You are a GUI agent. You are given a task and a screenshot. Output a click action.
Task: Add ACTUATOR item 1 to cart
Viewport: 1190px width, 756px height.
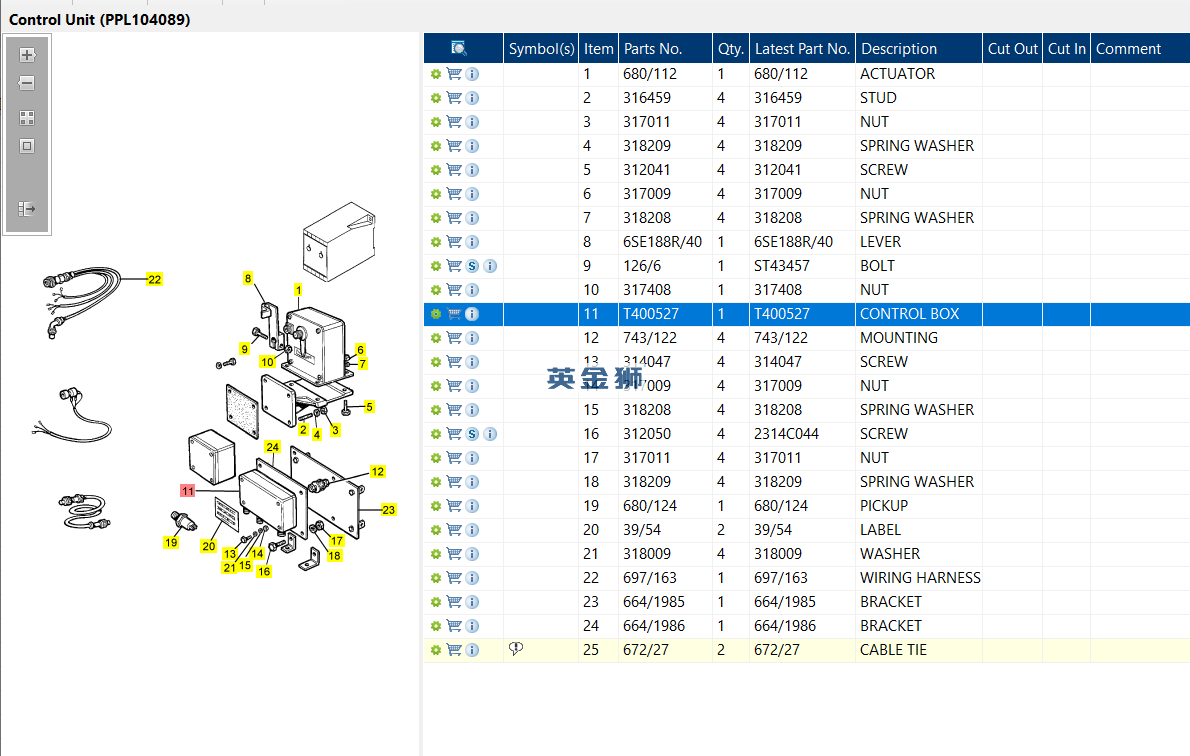coord(454,74)
